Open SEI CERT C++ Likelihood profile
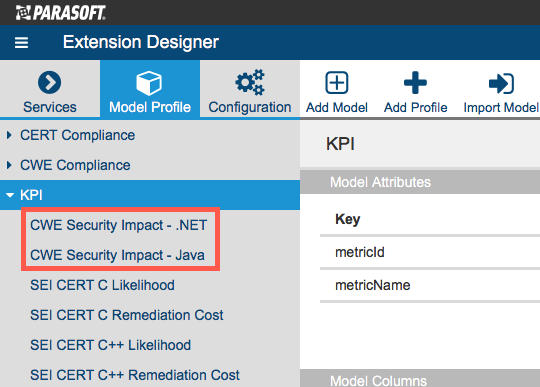Image resolution: width=540 pixels, height=387 pixels. click(x=111, y=345)
